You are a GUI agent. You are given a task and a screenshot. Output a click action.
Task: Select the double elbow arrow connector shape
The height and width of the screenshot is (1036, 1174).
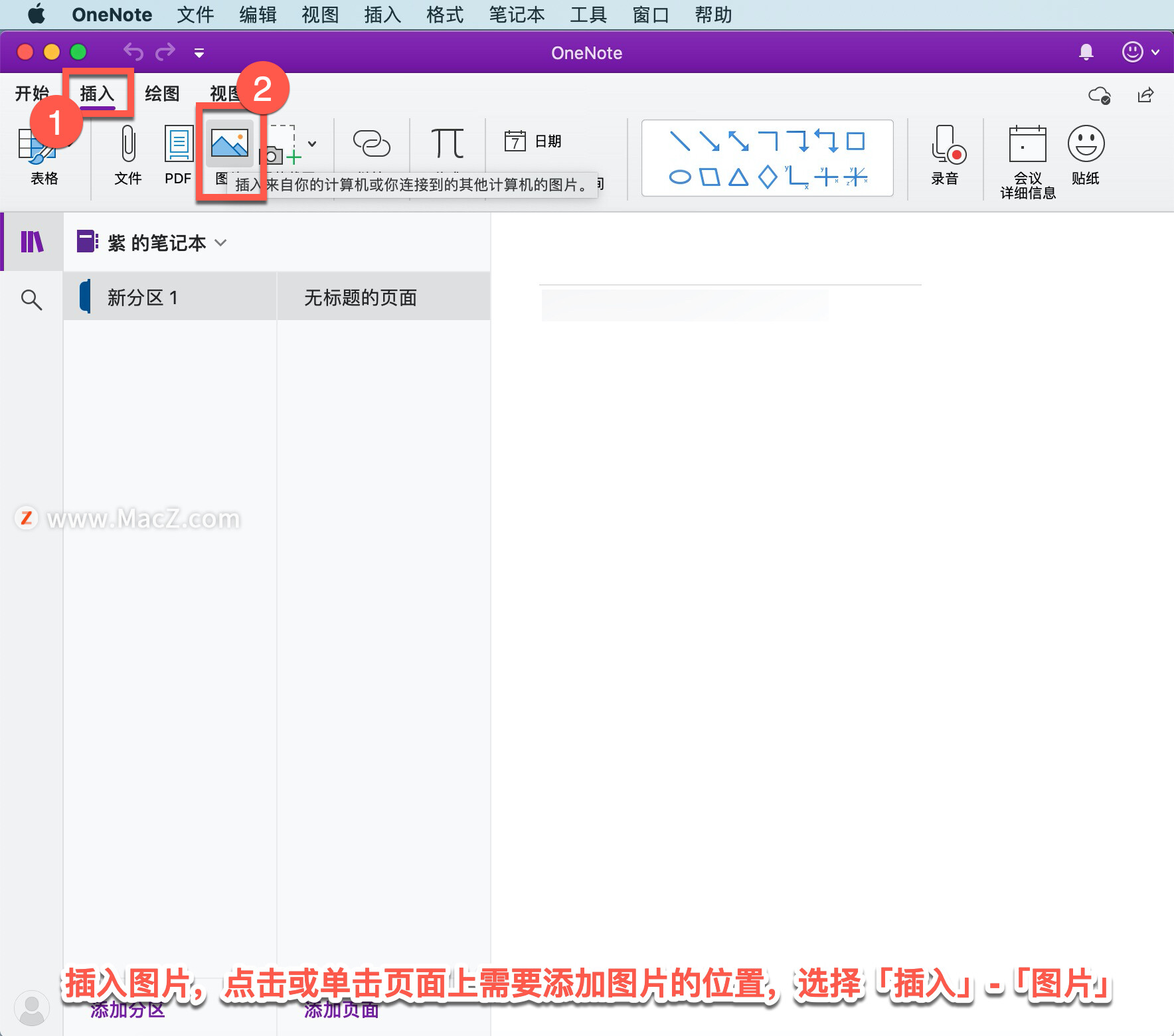coord(826,141)
